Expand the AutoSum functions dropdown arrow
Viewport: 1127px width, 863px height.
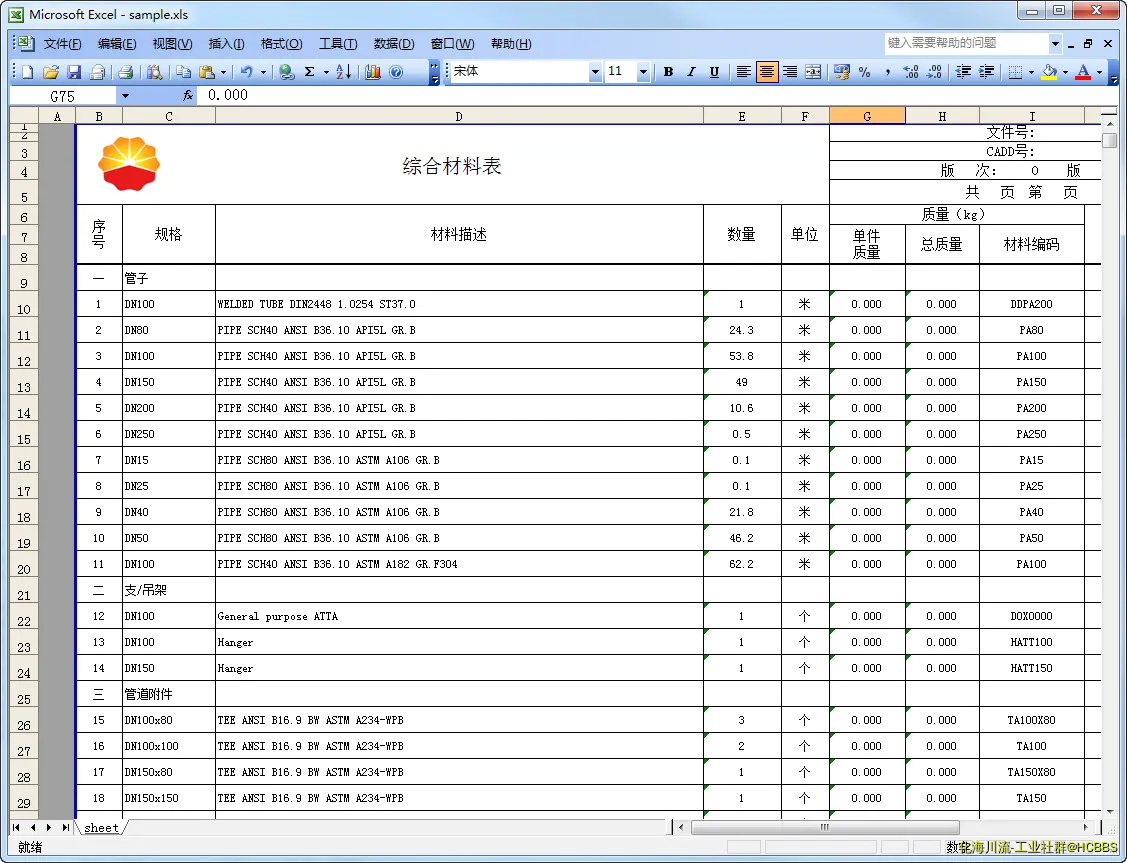click(x=326, y=72)
